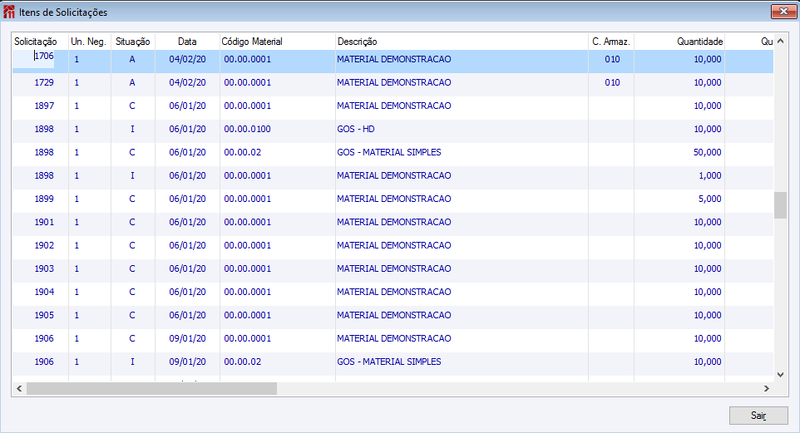The height and width of the screenshot is (433, 800).
Task: Click the left arrow of the horizontal scrollbar
Action: [x=19, y=389]
